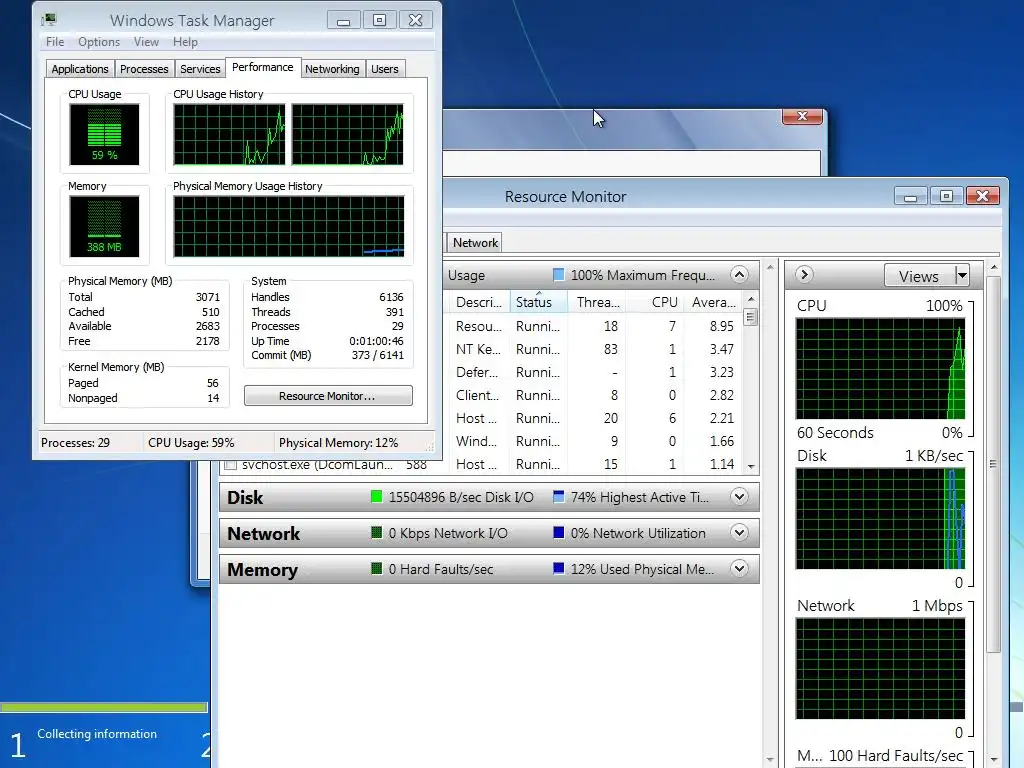Image resolution: width=1024 pixels, height=768 pixels.
Task: Open the Options menu in Task Manager
Action: tap(99, 42)
